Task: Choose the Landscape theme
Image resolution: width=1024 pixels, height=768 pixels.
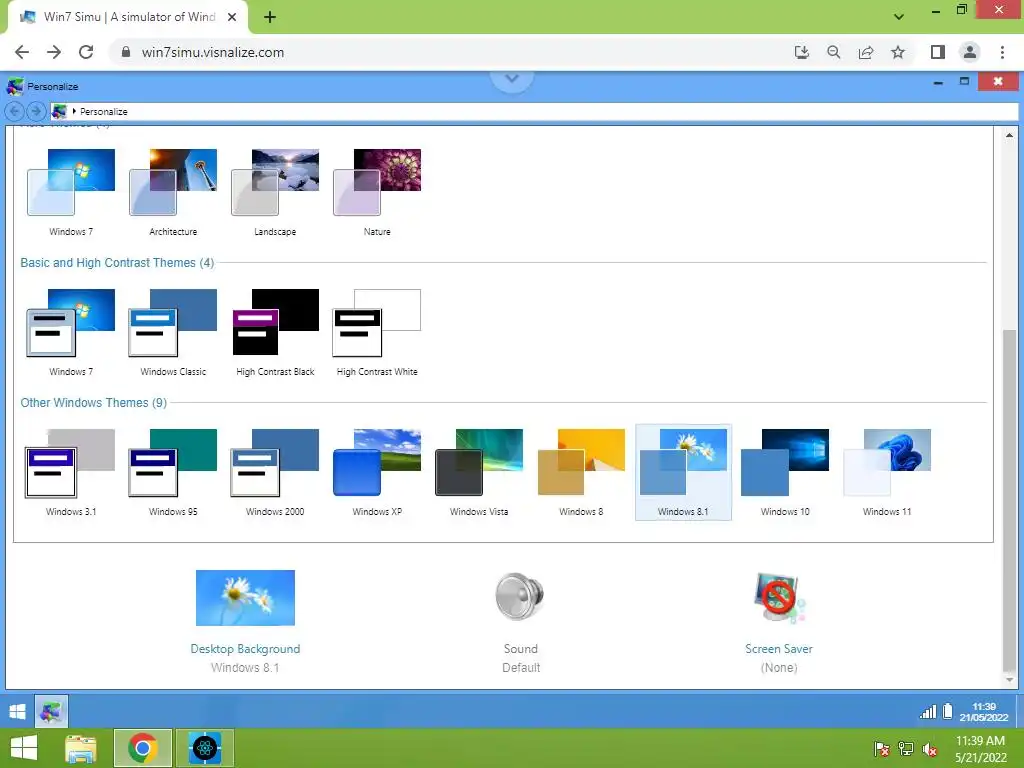Action: pos(275,191)
